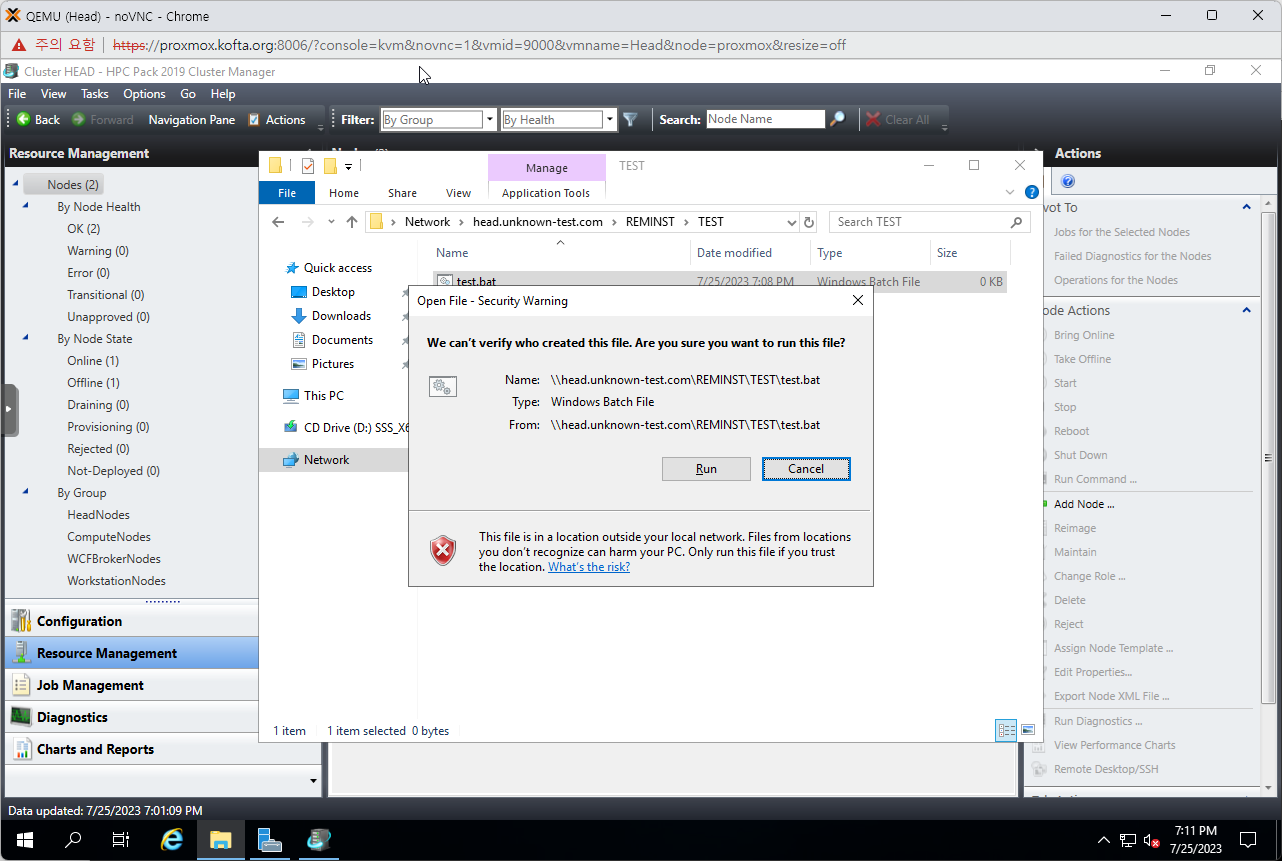Click the Explorer help question mark icon
1282x861 pixels.
(1031, 192)
